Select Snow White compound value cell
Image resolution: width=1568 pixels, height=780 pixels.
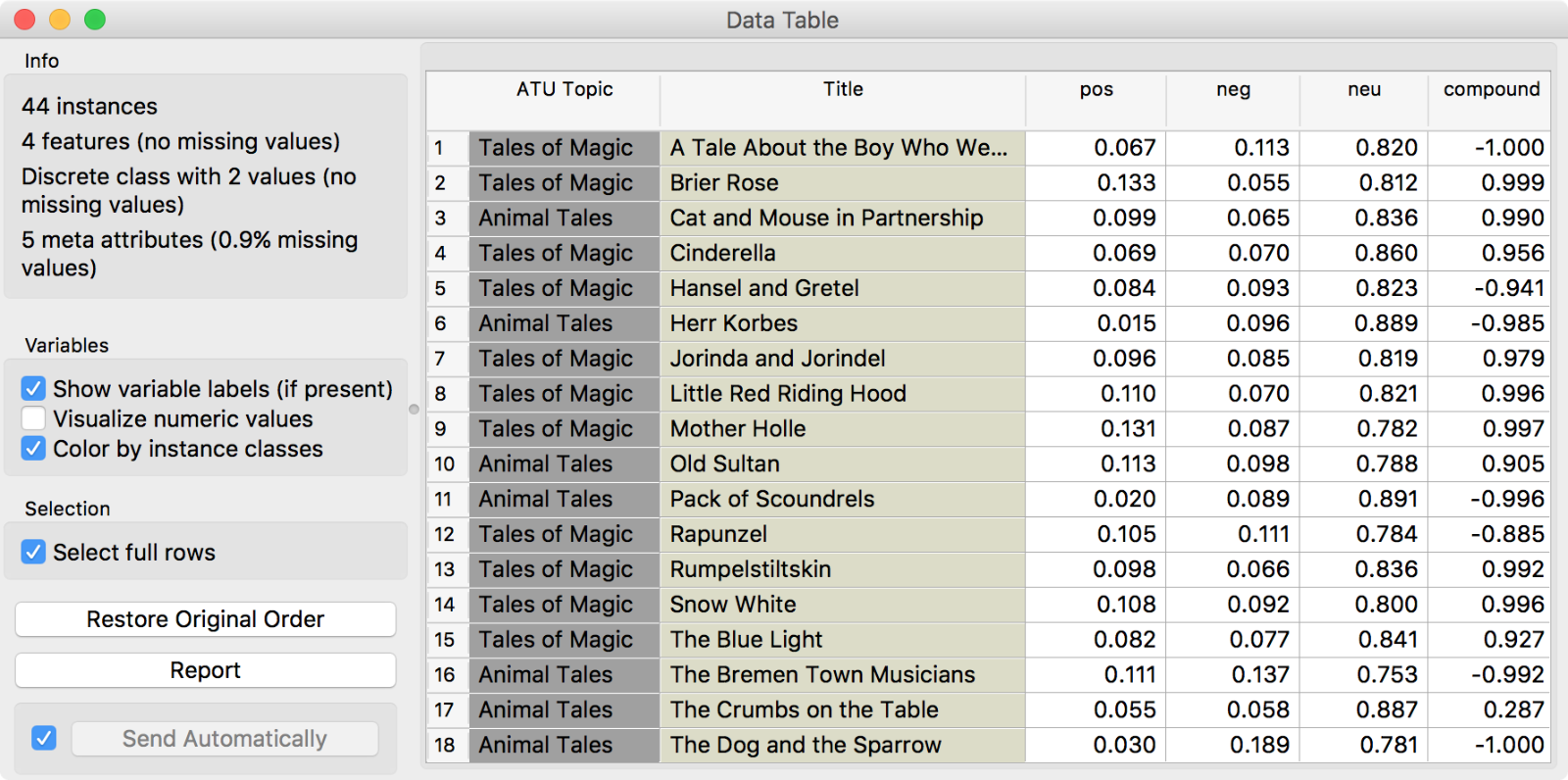tap(1490, 605)
